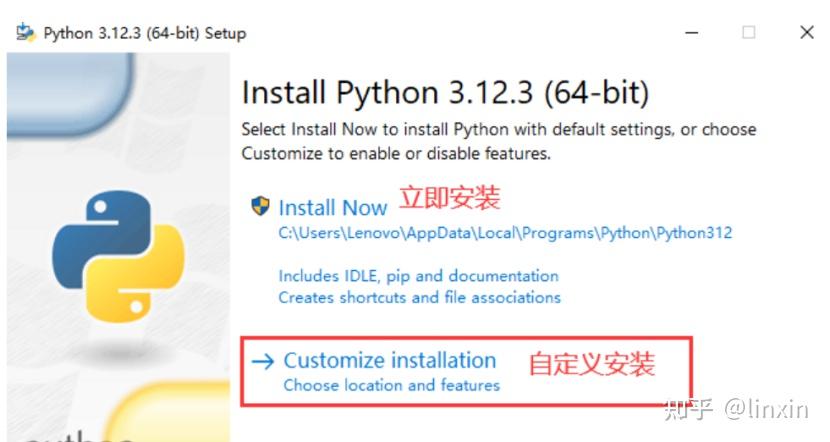
Task: Click the Python snake logo in side panel
Action: click(x=118, y=256)
